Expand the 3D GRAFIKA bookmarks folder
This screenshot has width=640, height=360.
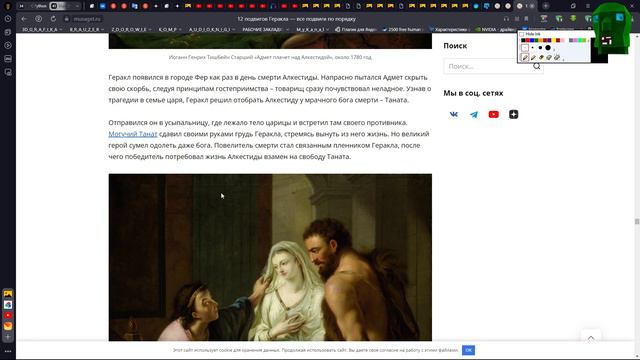click(x=42, y=29)
